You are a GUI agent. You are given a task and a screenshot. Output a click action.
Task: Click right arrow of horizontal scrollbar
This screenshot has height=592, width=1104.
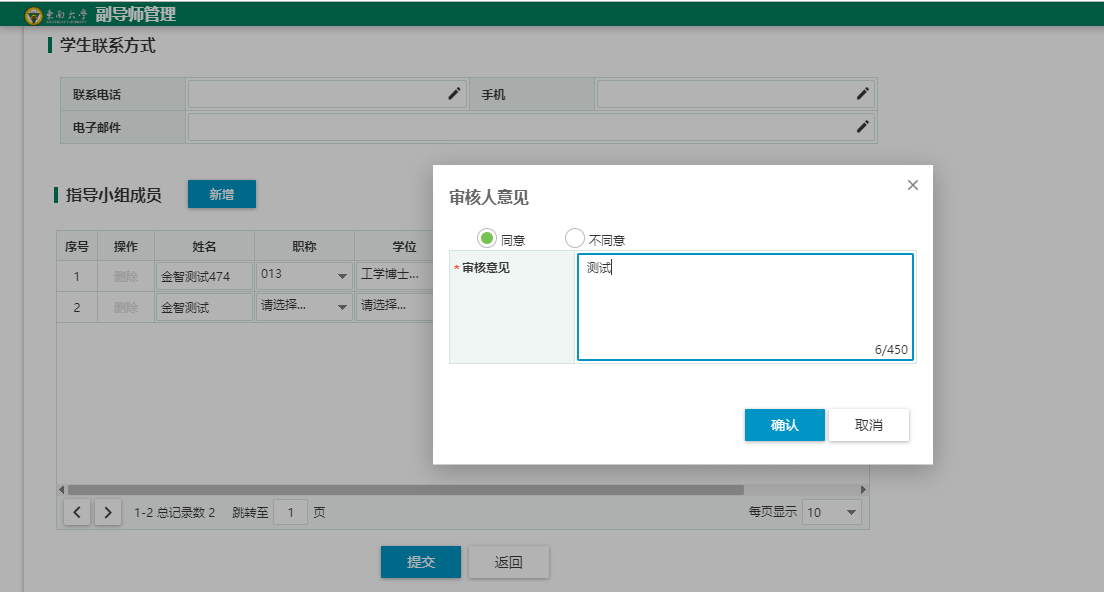pyautogui.click(x=864, y=490)
